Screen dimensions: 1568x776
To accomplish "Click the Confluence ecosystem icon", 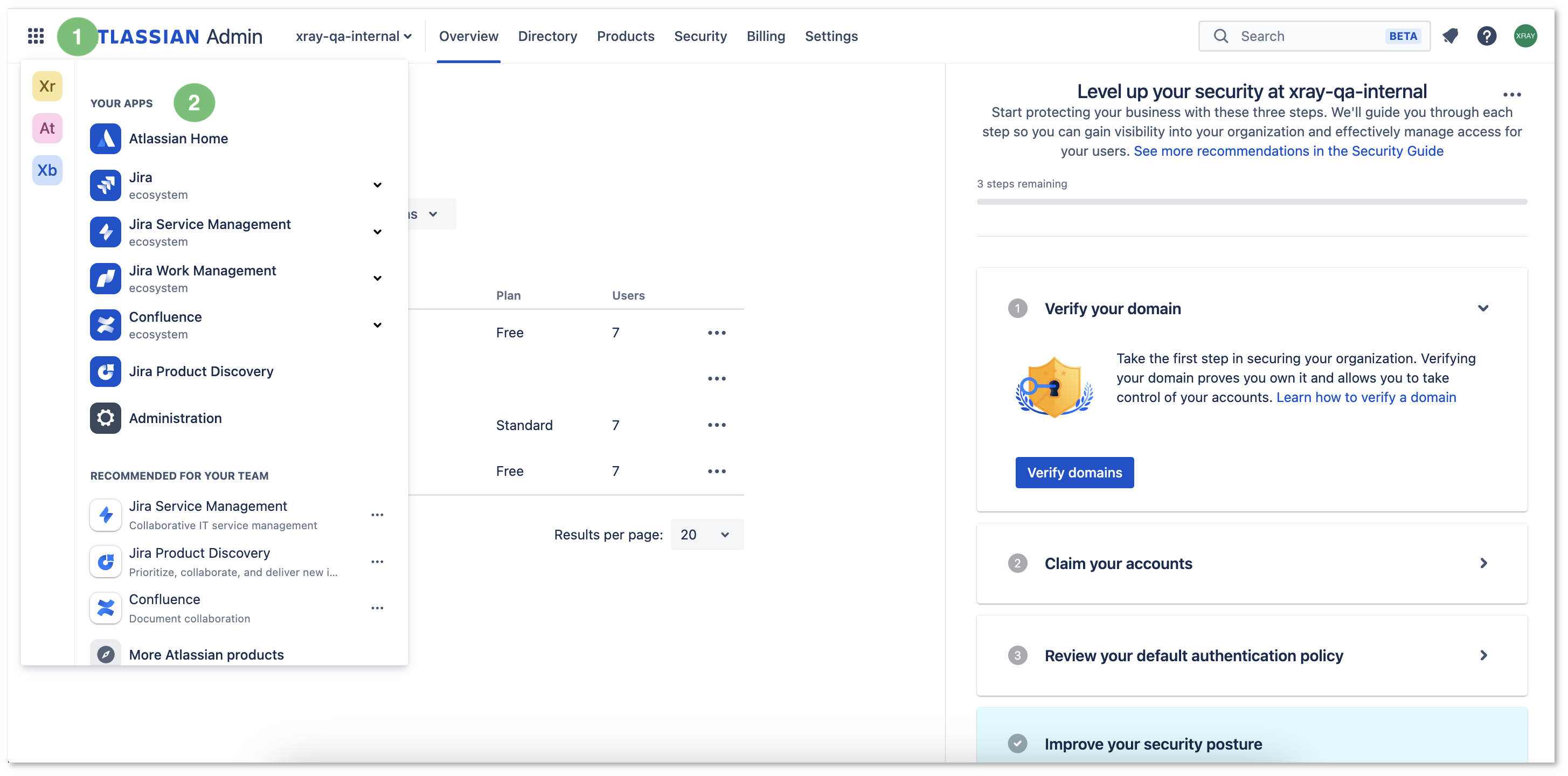I will tap(105, 324).
